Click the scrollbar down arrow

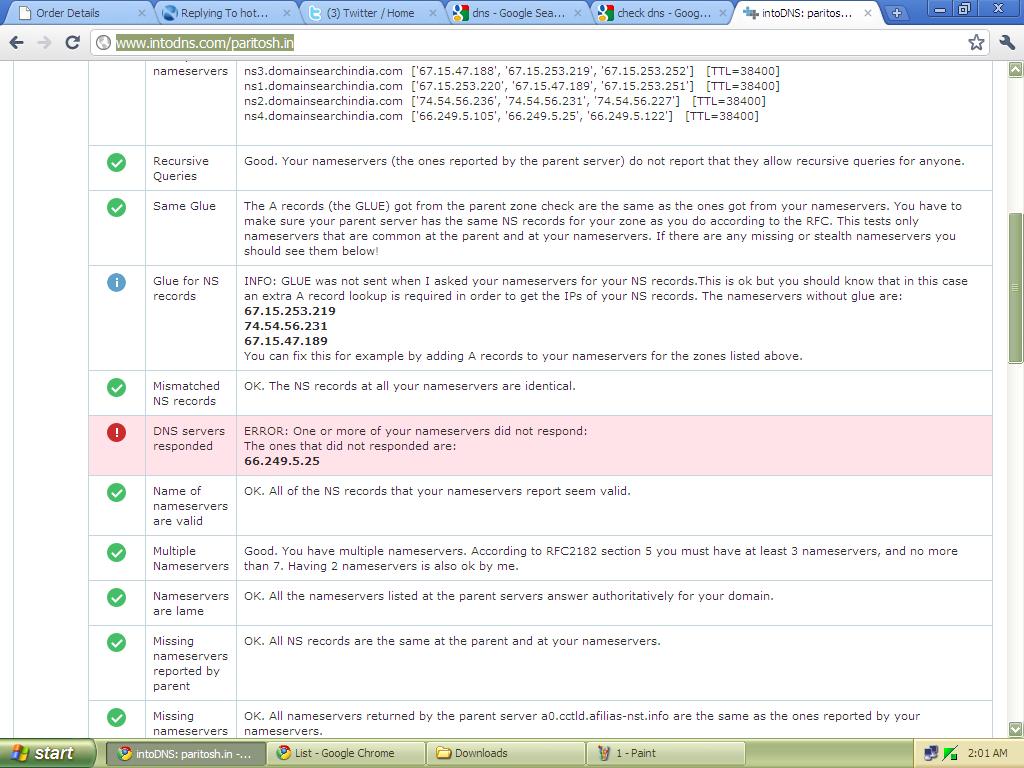[x=1014, y=730]
